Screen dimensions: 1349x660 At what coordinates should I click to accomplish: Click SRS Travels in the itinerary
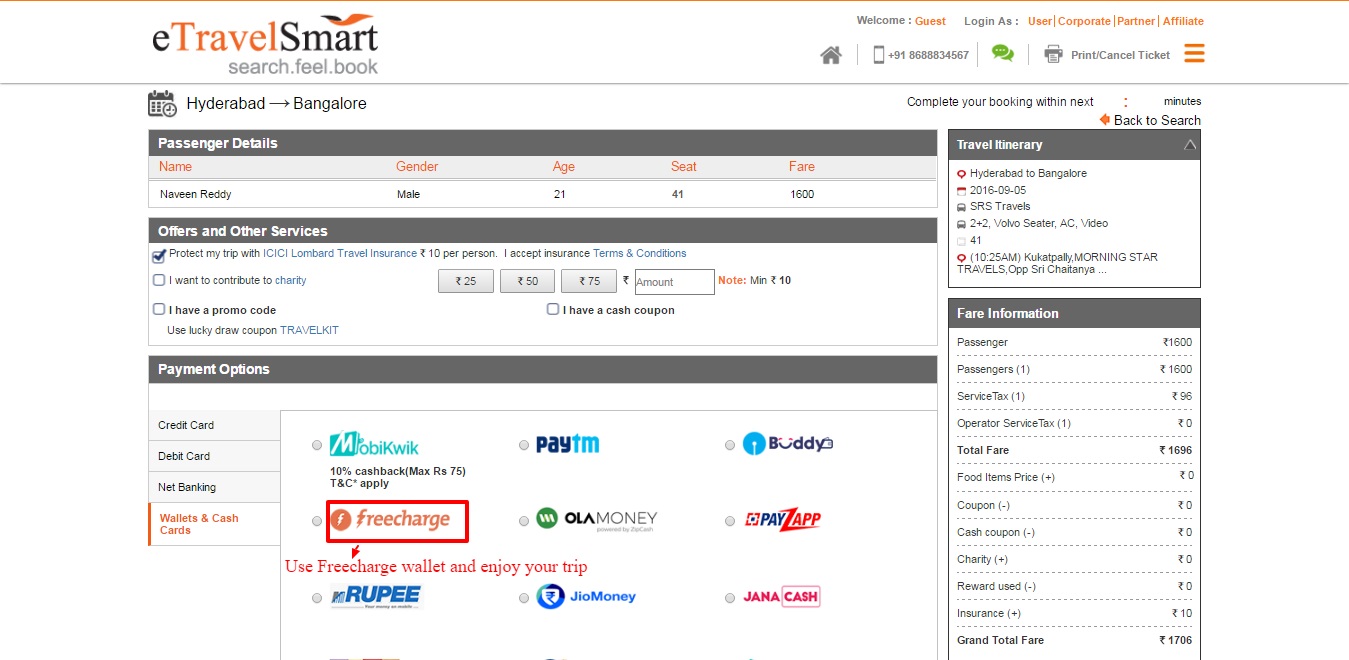point(1000,206)
